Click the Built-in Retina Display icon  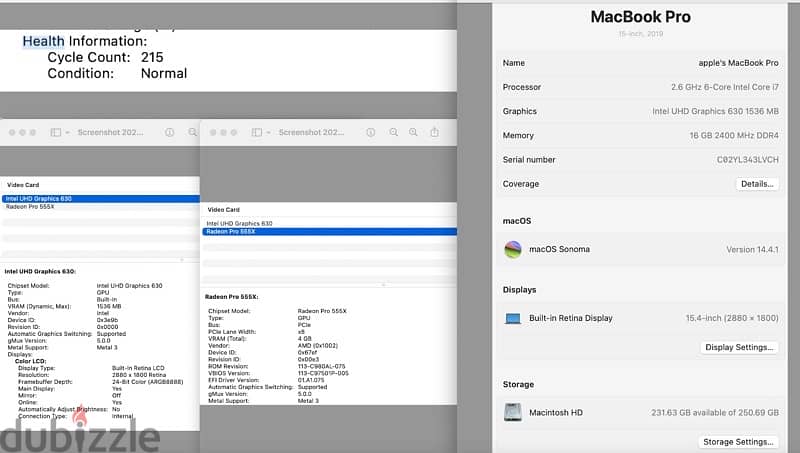tap(513, 318)
